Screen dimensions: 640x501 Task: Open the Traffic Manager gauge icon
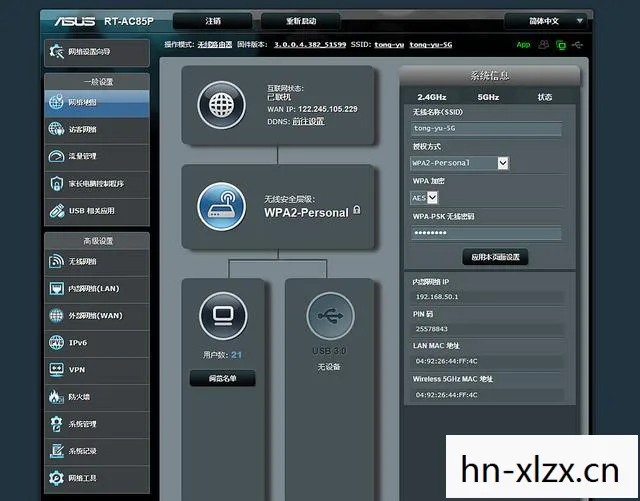click(56, 156)
